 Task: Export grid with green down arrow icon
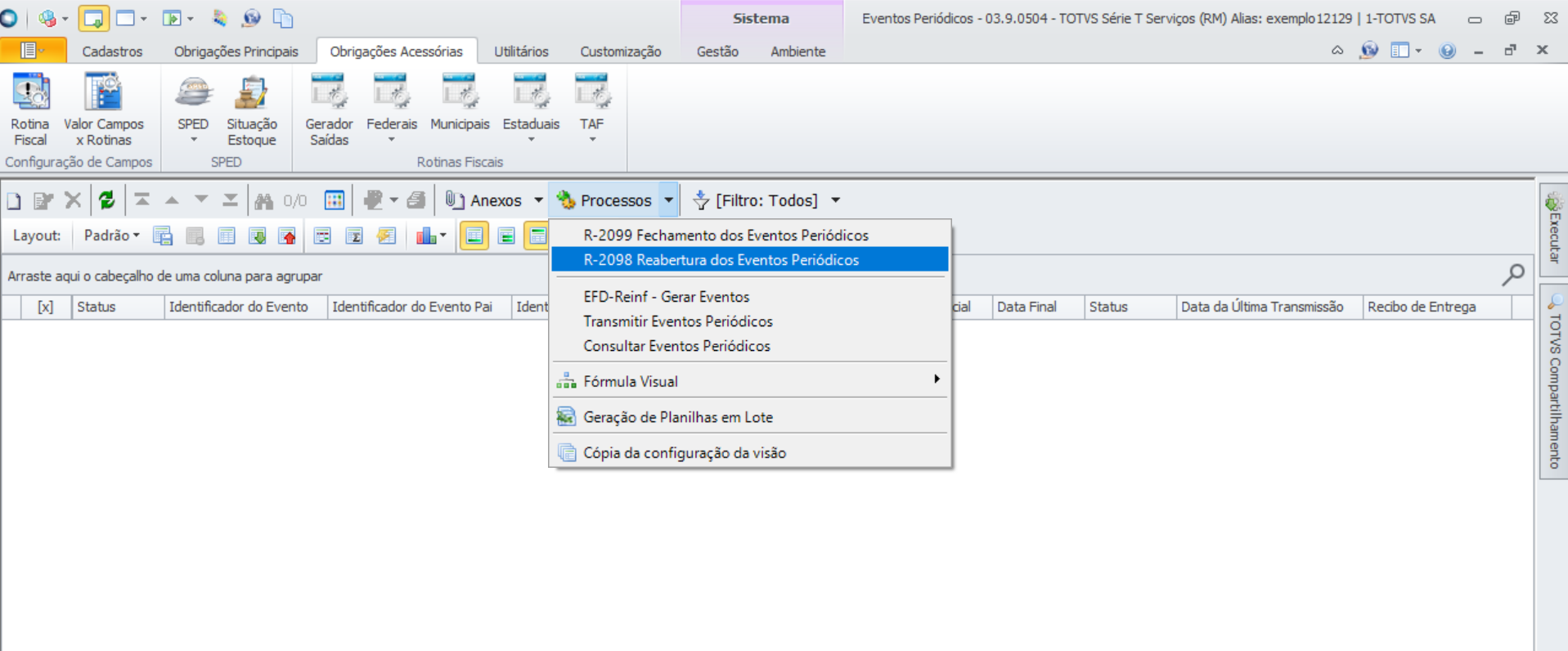pyautogui.click(x=258, y=236)
